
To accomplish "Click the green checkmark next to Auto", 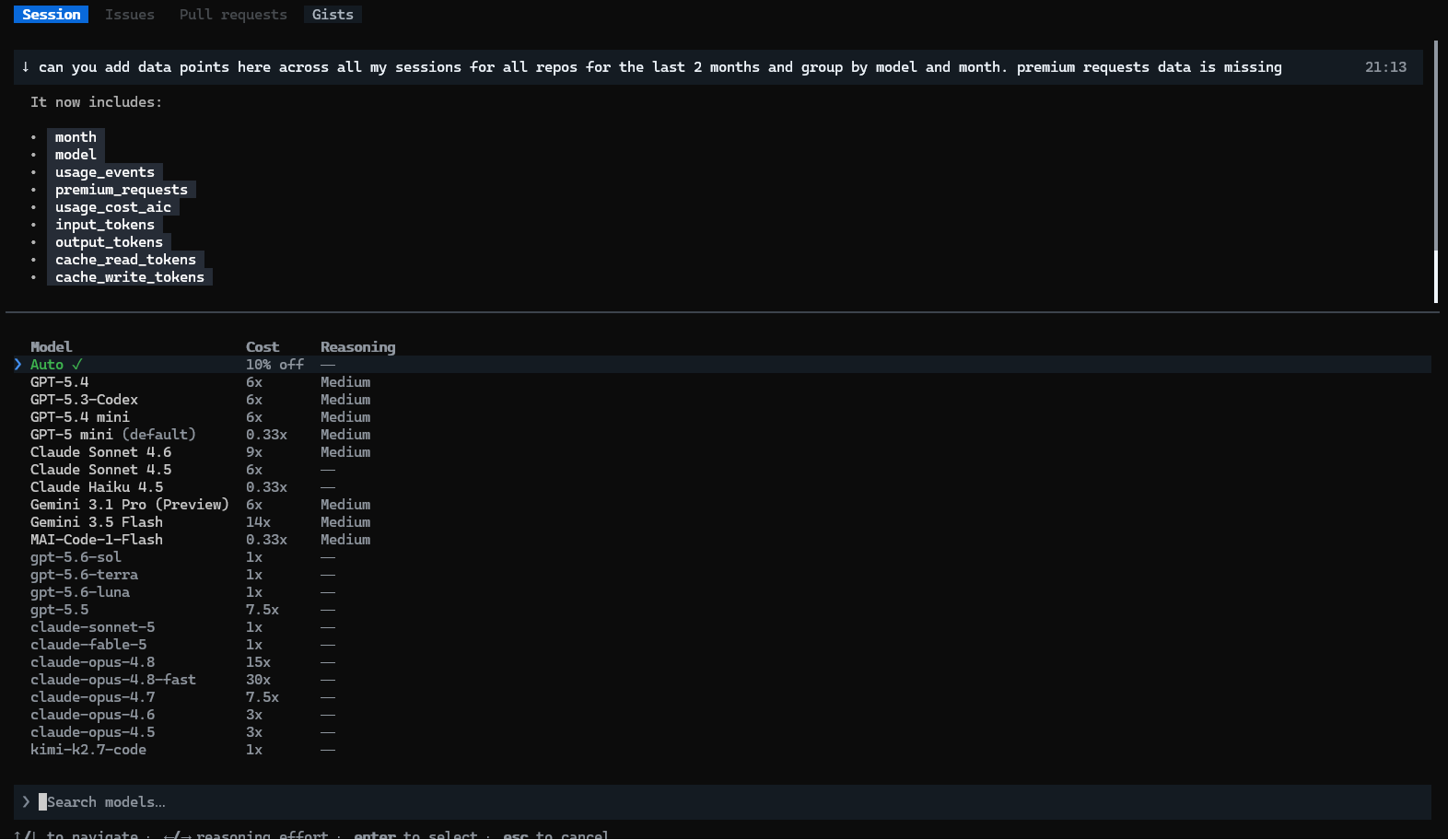I will click(x=76, y=365).
